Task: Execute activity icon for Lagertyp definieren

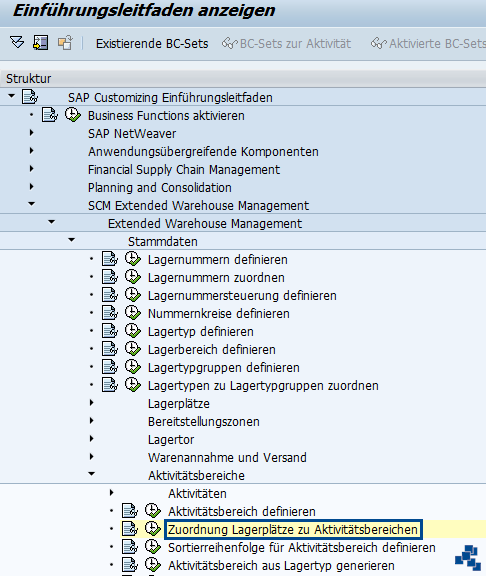Action: 133,331
